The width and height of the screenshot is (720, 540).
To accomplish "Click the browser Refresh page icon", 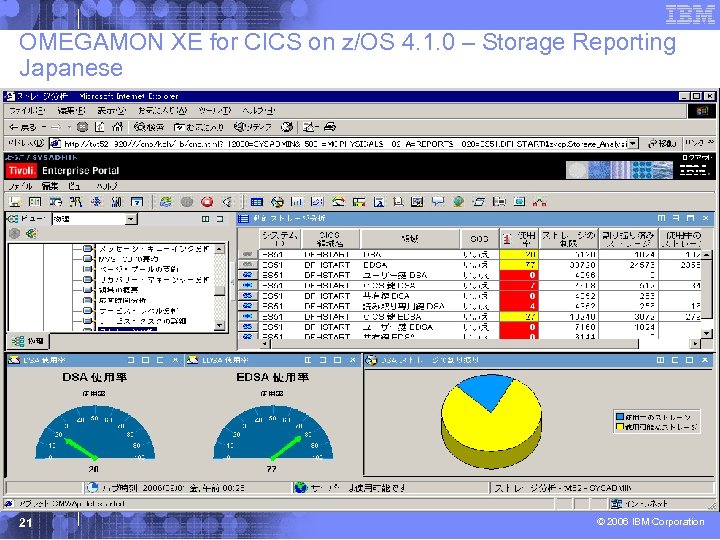I will (x=100, y=127).
